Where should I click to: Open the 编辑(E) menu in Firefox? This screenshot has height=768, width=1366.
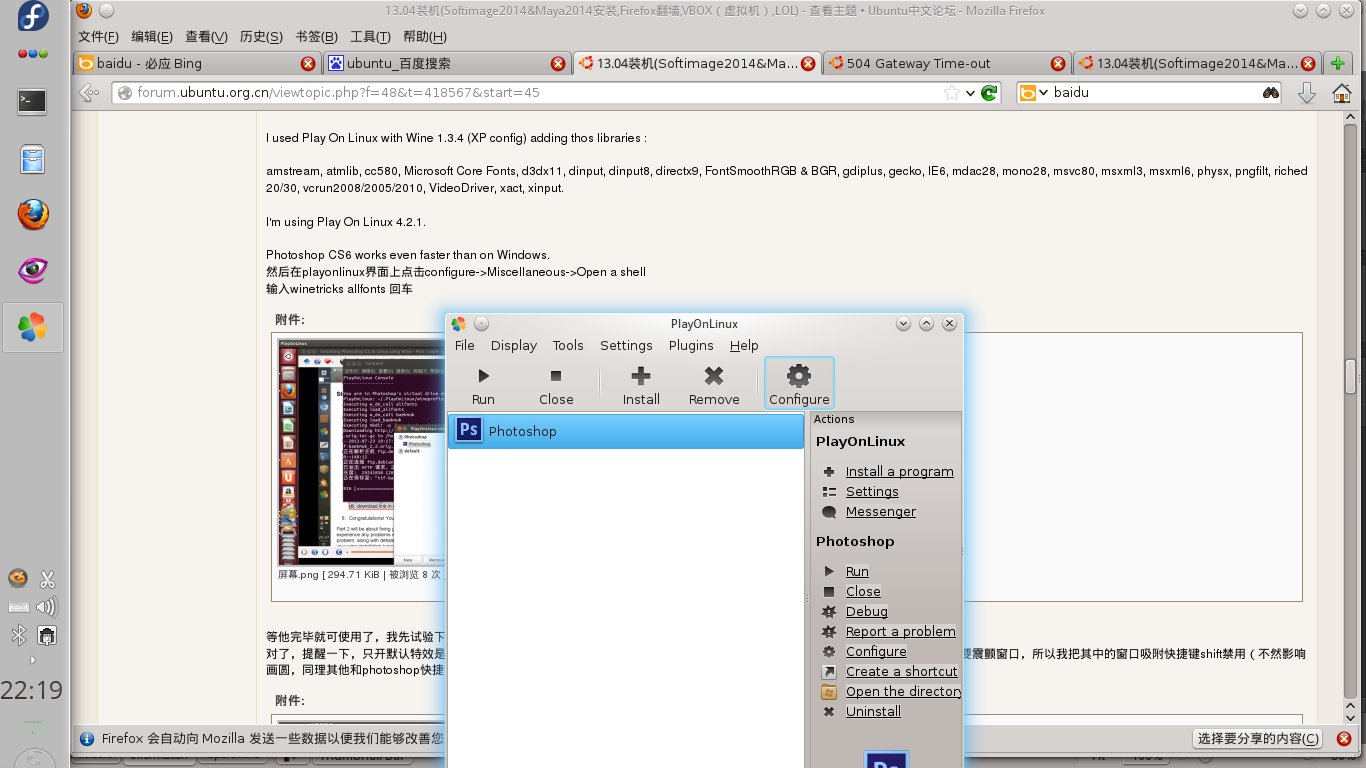(152, 37)
